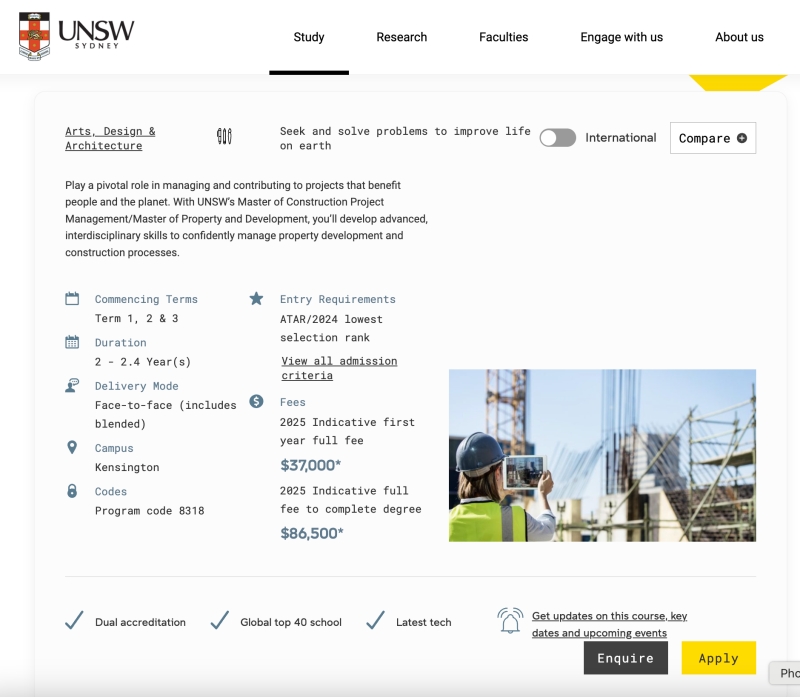
Task: Click the Duration calendar grid icon
Action: 72,342
